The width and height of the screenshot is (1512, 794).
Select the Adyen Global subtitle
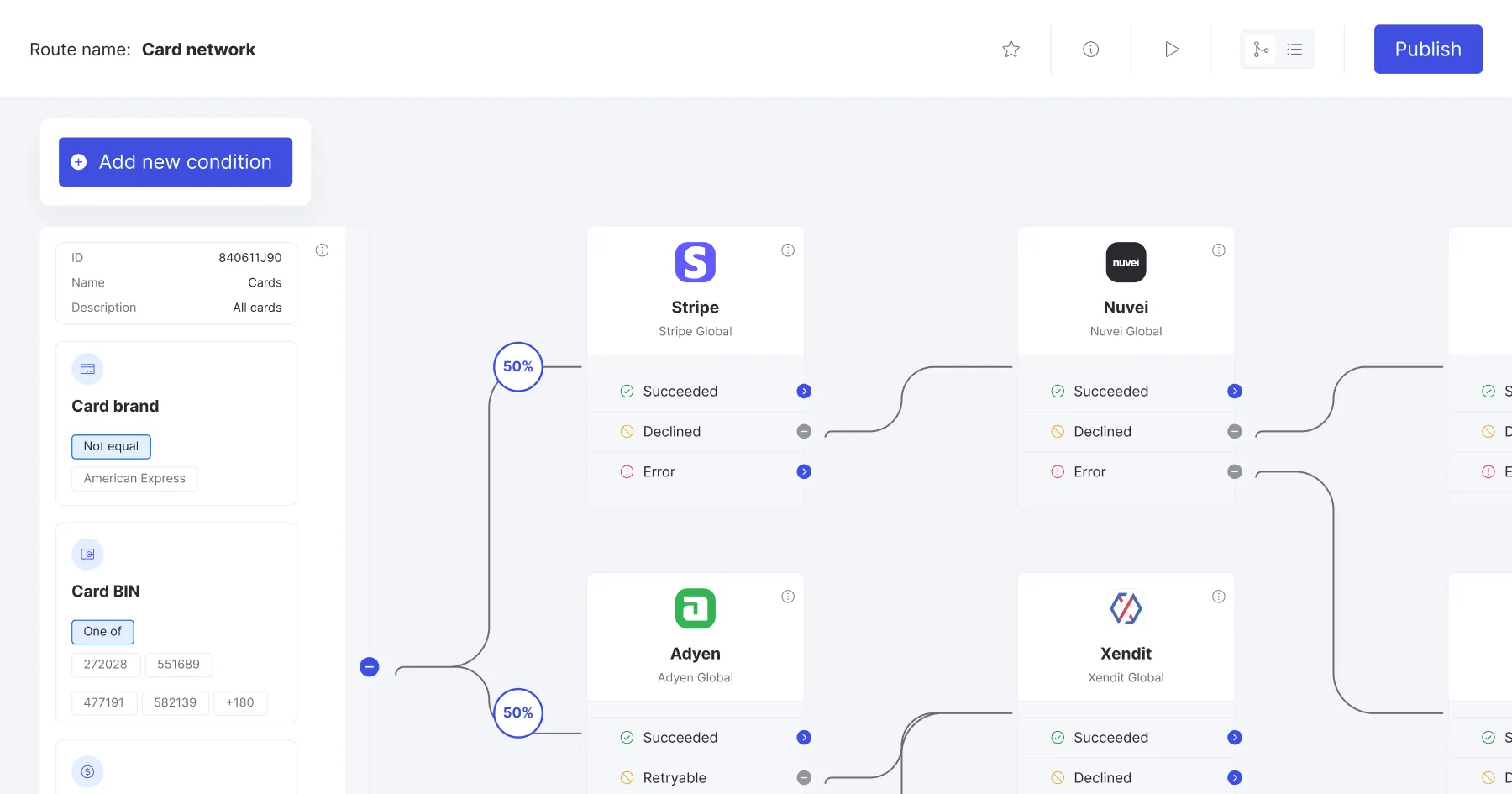696,678
